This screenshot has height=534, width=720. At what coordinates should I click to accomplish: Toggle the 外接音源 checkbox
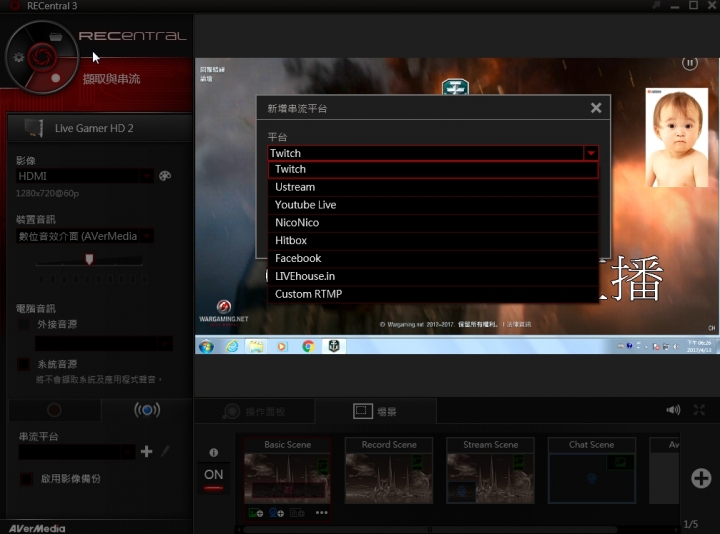23,324
